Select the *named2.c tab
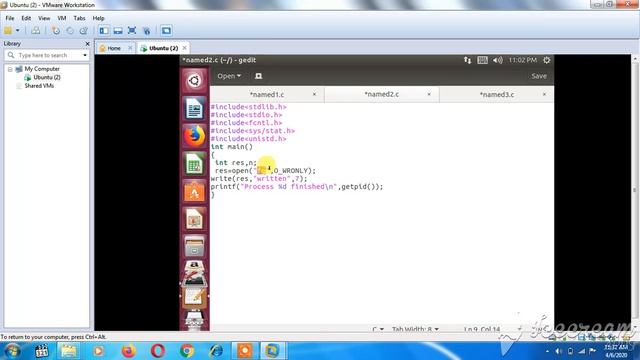The height and width of the screenshot is (360, 640). [382, 94]
